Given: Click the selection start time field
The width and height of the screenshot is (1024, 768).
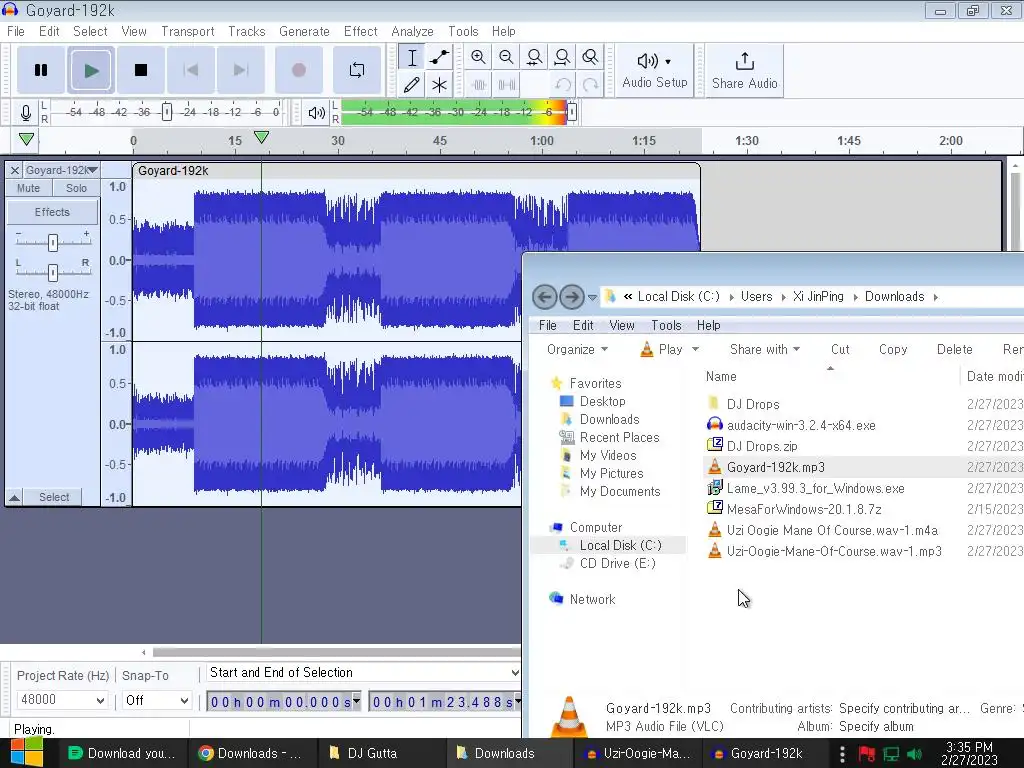Looking at the screenshot, I should 283,702.
